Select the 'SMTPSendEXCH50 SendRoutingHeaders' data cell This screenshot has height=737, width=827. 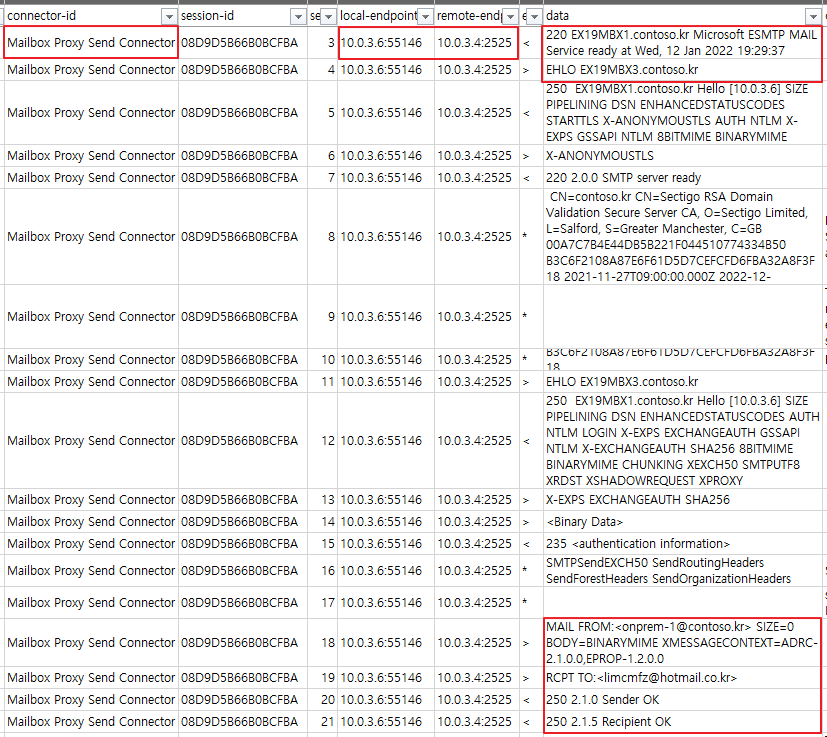(682, 570)
